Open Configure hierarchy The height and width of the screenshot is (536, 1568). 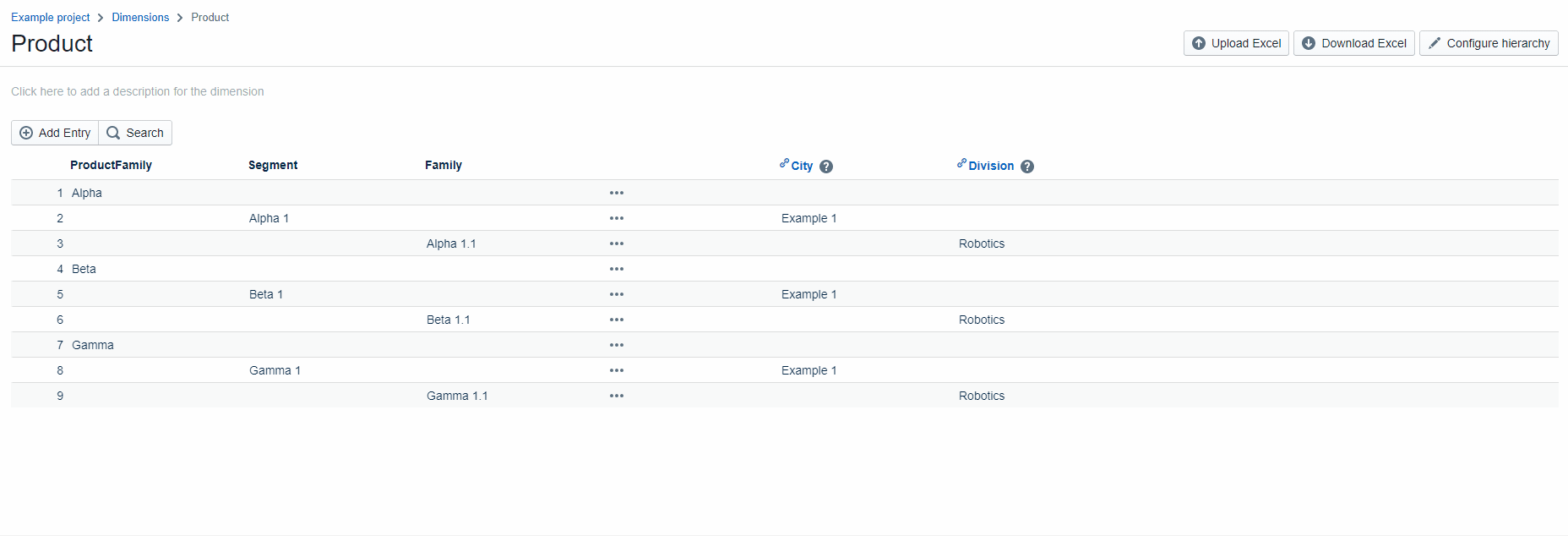coord(1489,43)
